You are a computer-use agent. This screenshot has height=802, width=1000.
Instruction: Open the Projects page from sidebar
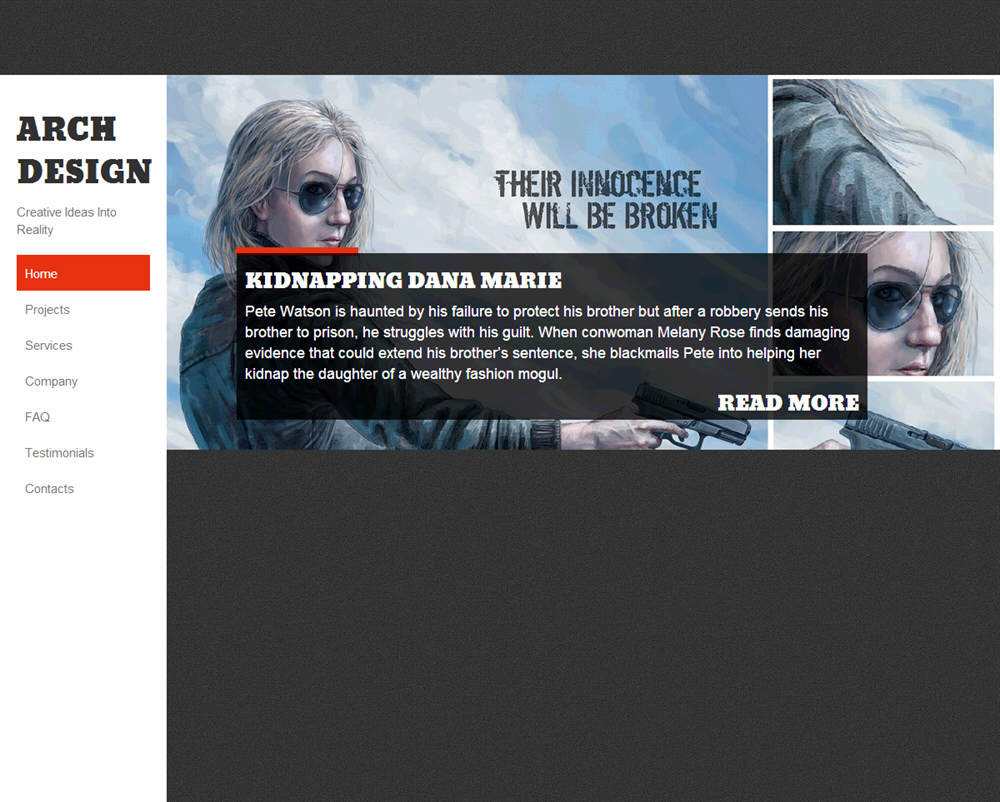coord(48,310)
